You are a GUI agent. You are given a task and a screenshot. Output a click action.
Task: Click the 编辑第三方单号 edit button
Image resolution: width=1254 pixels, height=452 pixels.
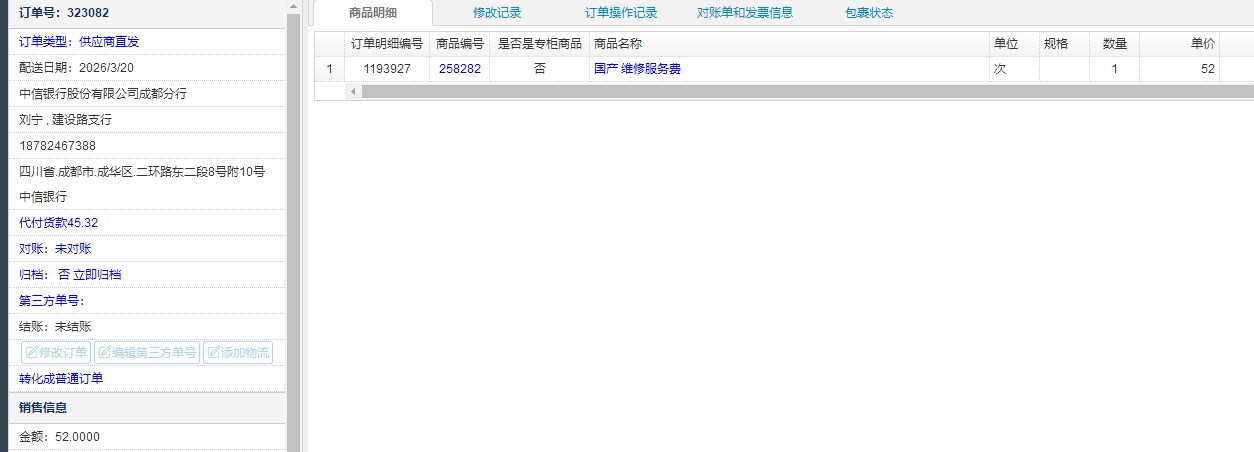click(146, 352)
